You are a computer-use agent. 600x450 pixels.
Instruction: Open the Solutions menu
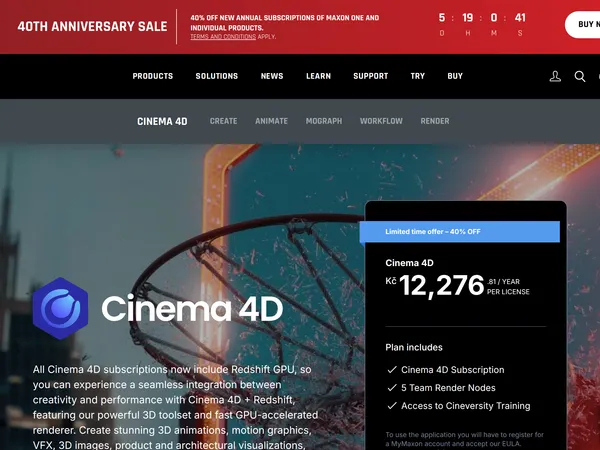(217, 76)
